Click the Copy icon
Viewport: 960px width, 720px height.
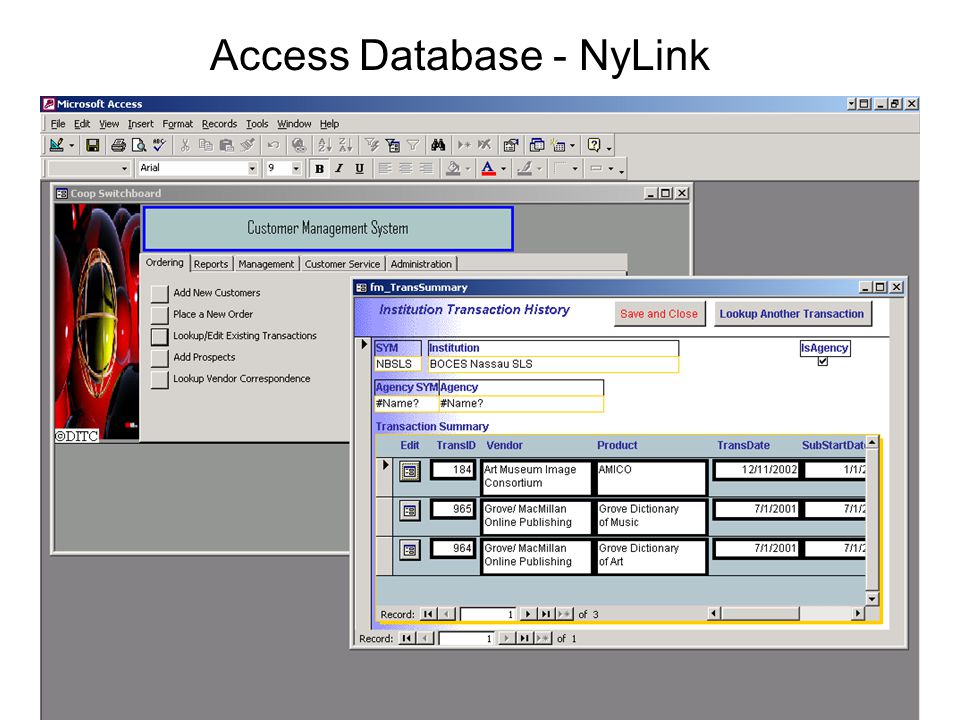pyautogui.click(x=206, y=145)
